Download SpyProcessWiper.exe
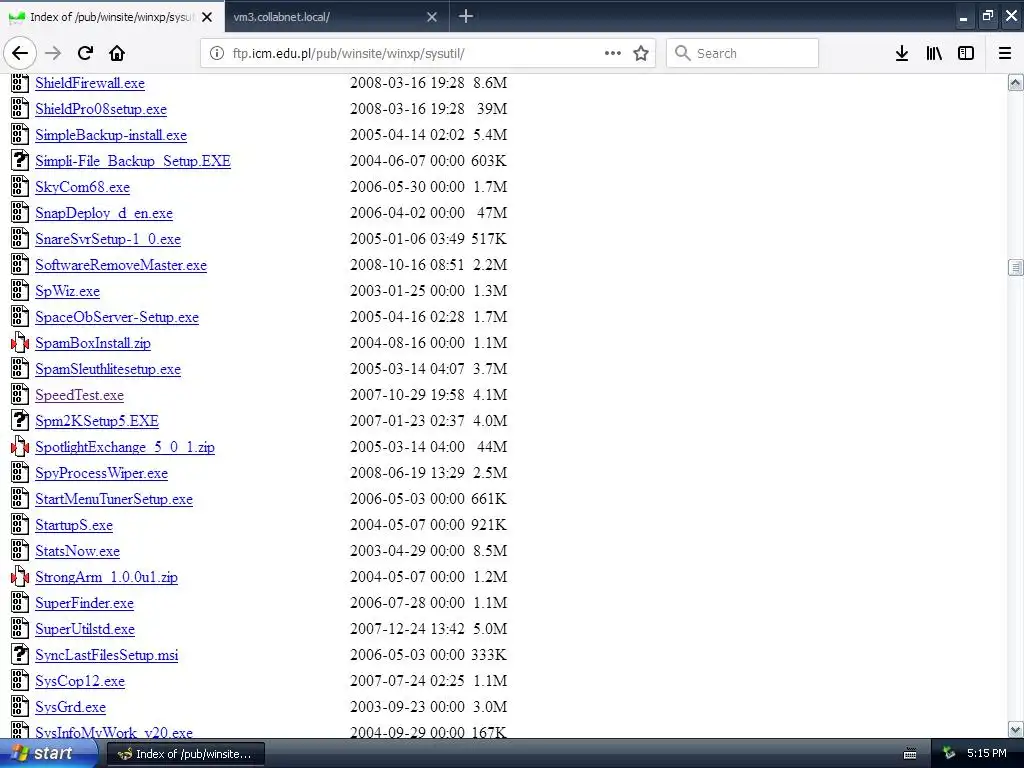Image resolution: width=1024 pixels, height=768 pixels. pos(101,473)
